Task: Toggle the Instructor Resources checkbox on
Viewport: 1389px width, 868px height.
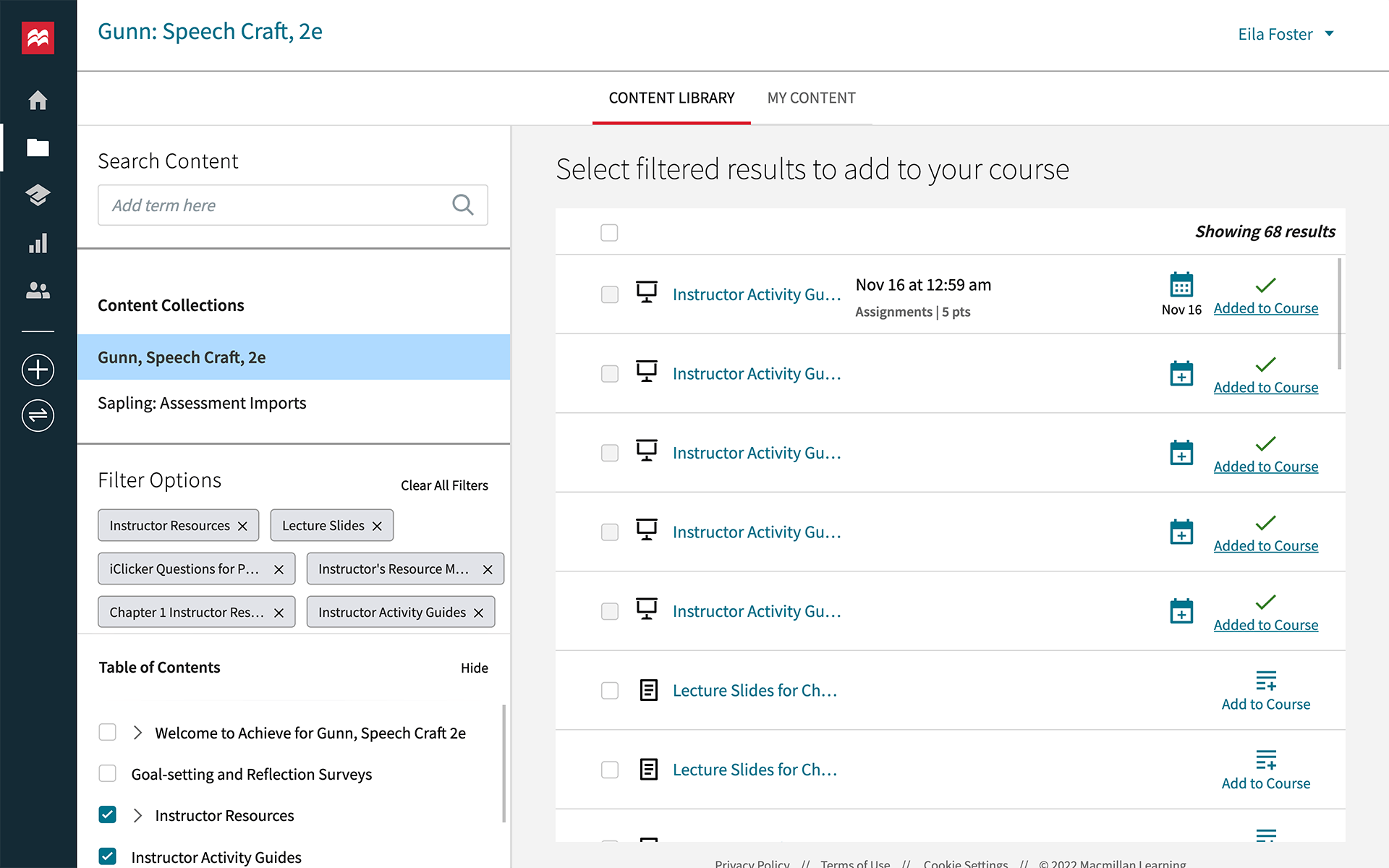Action: [108, 815]
